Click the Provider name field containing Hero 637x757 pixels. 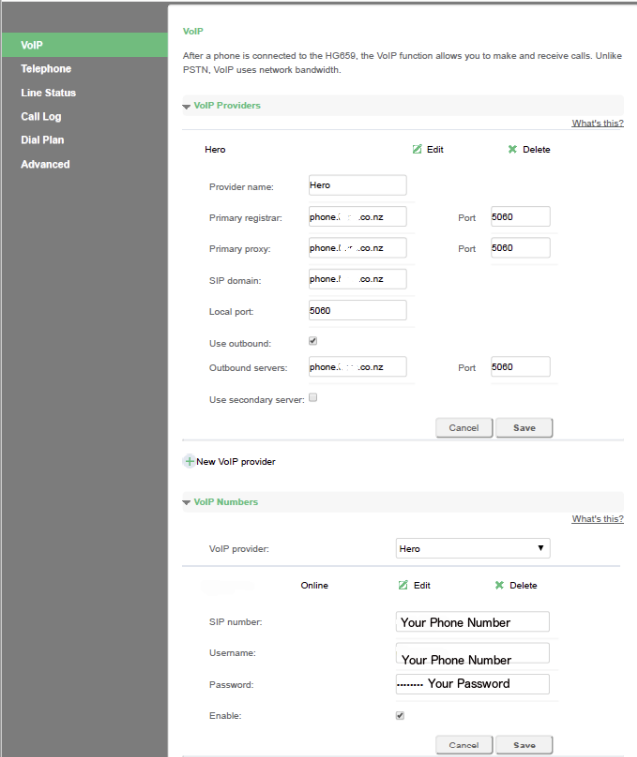pyautogui.click(x=357, y=185)
